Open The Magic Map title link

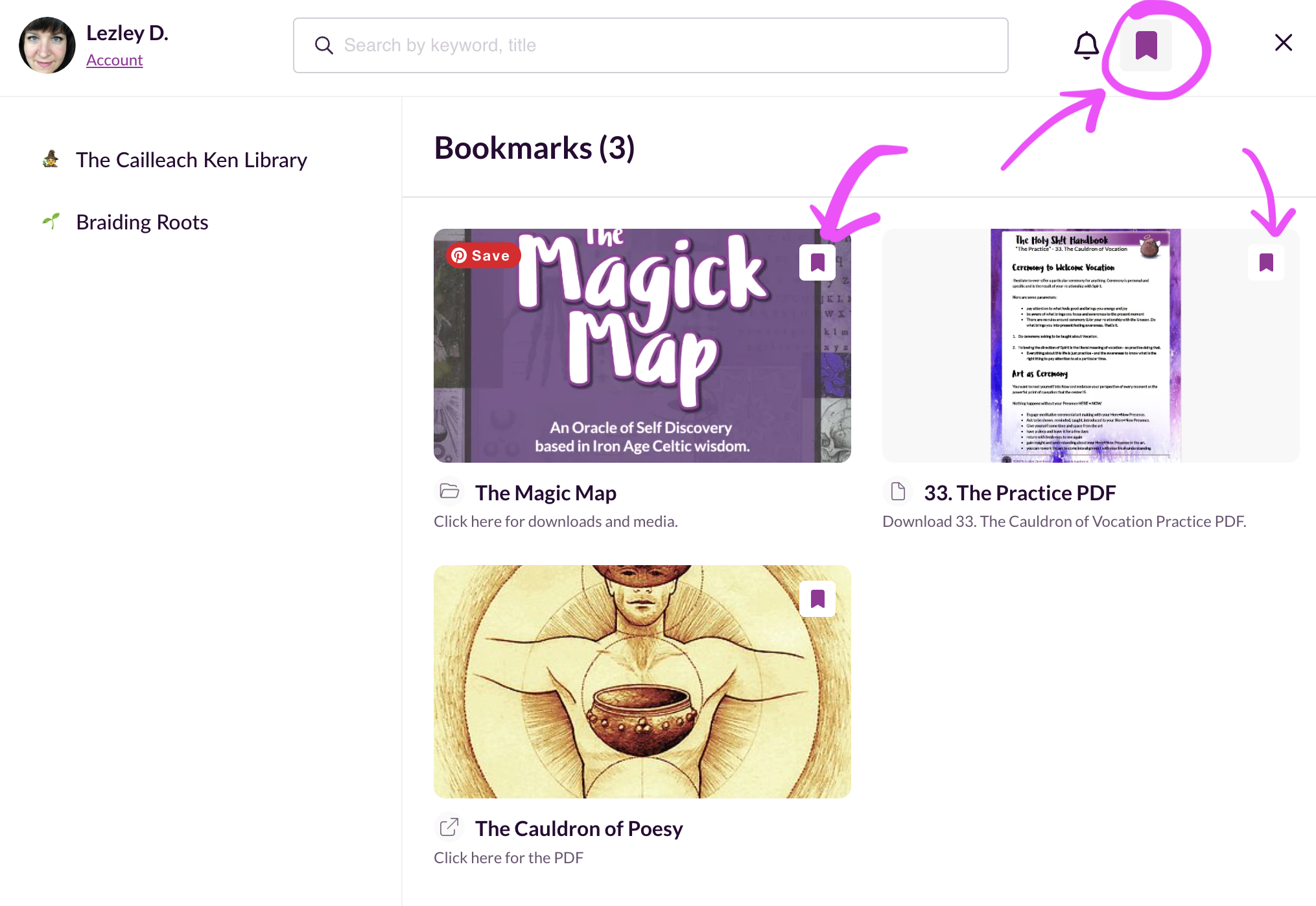click(x=545, y=493)
